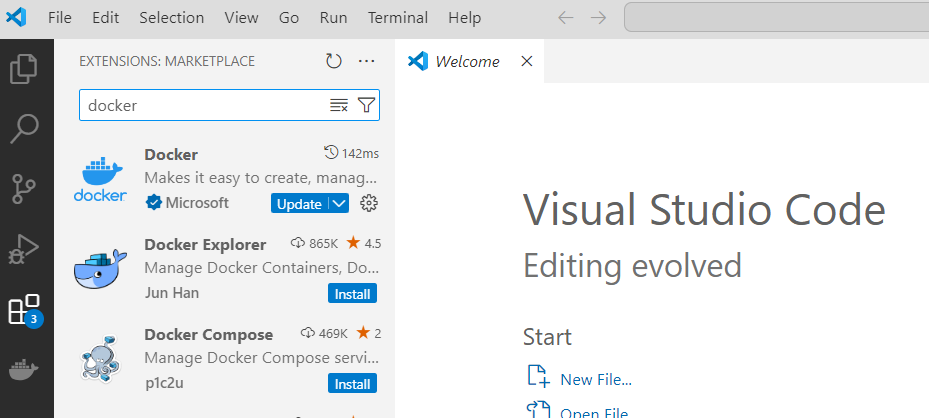The width and height of the screenshot is (929, 418).
Task: Click the Jun Han publisher name
Action: 172,293
